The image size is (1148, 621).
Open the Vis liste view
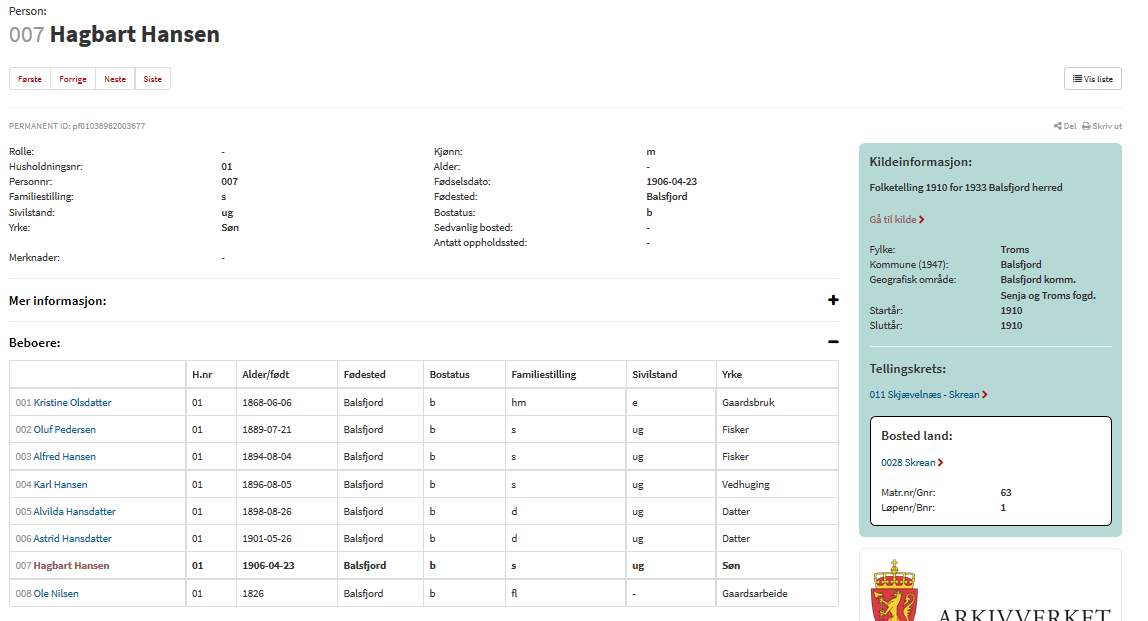[1092, 79]
